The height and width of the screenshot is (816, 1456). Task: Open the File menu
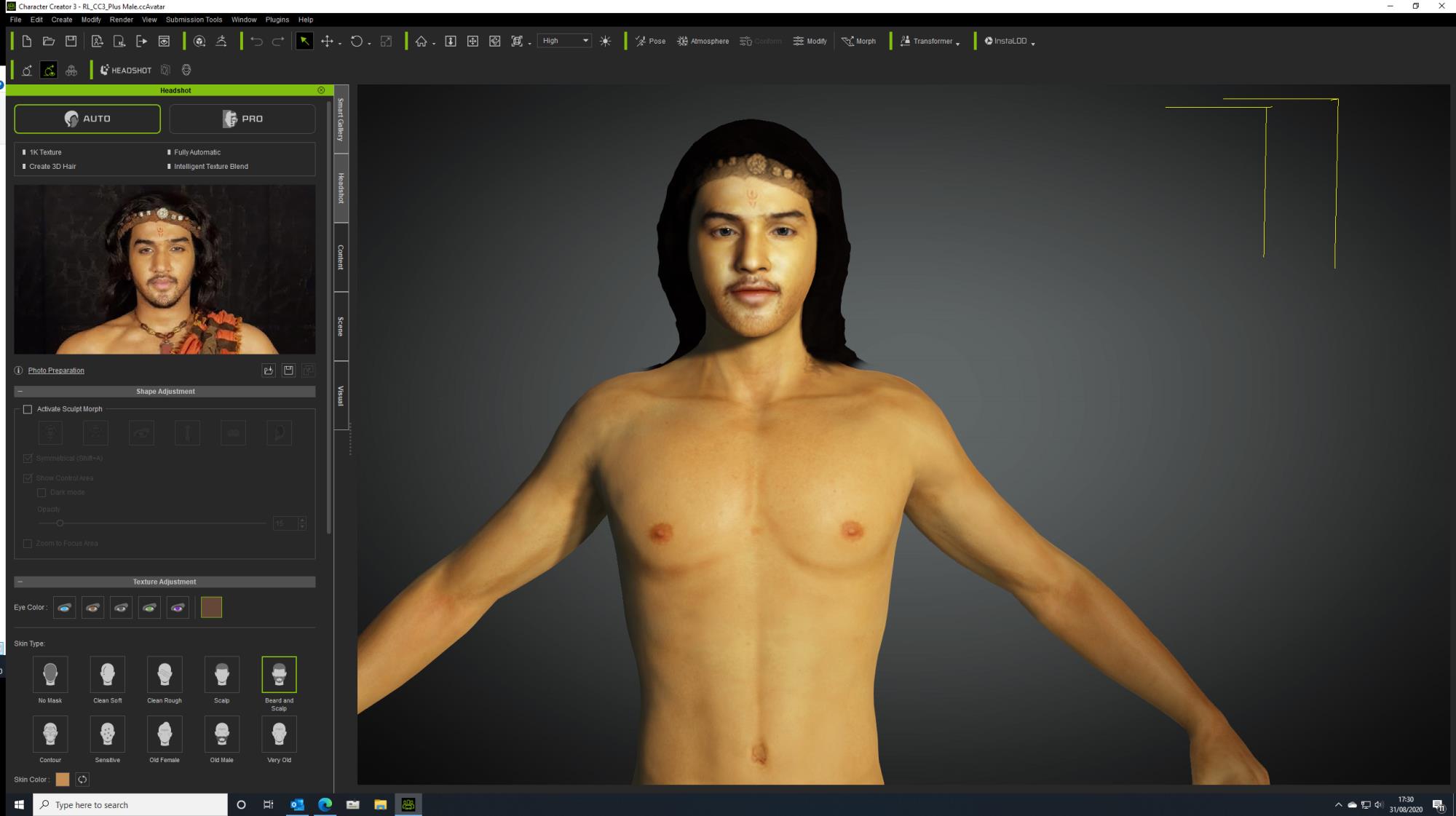coord(16,20)
